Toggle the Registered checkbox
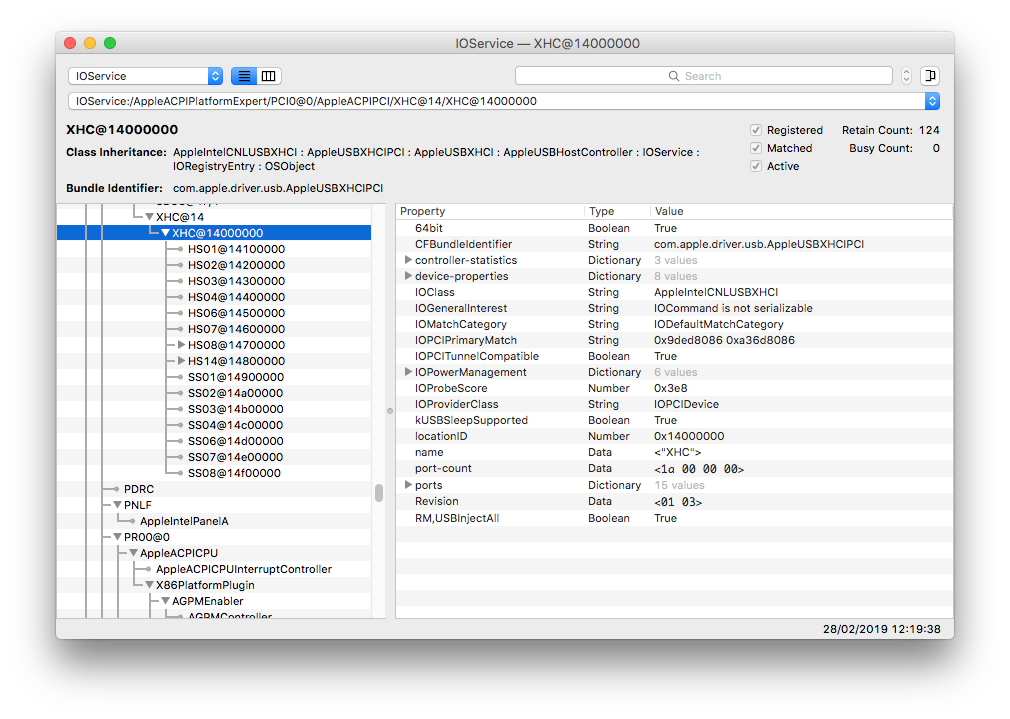Screen dimensions: 1010x719 pyautogui.click(x=756, y=130)
